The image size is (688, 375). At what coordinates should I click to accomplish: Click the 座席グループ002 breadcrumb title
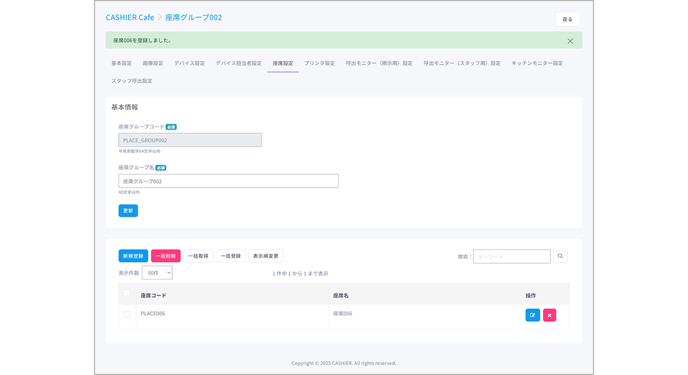pyautogui.click(x=194, y=17)
